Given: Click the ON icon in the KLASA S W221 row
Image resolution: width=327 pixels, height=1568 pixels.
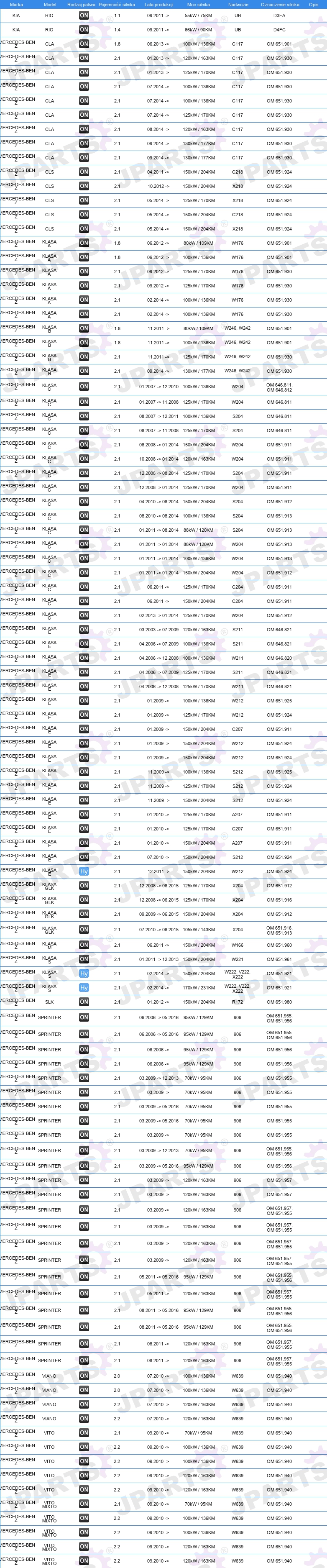Looking at the screenshot, I should point(84,959).
